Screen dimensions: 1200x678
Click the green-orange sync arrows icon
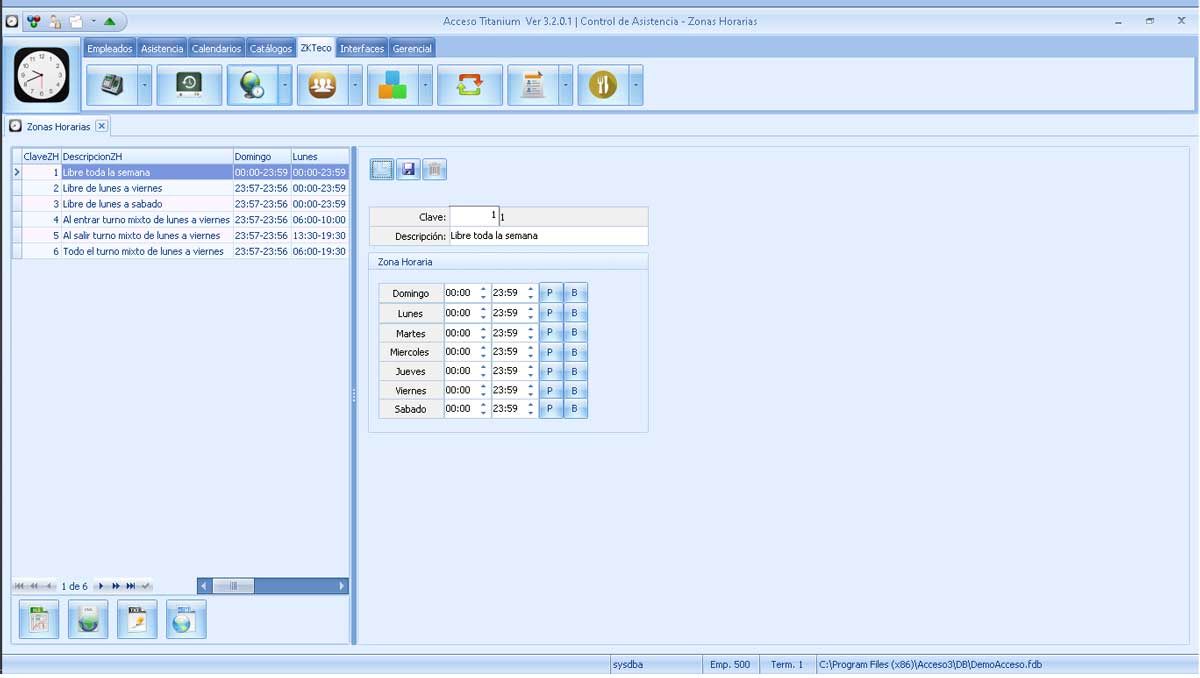pos(469,86)
